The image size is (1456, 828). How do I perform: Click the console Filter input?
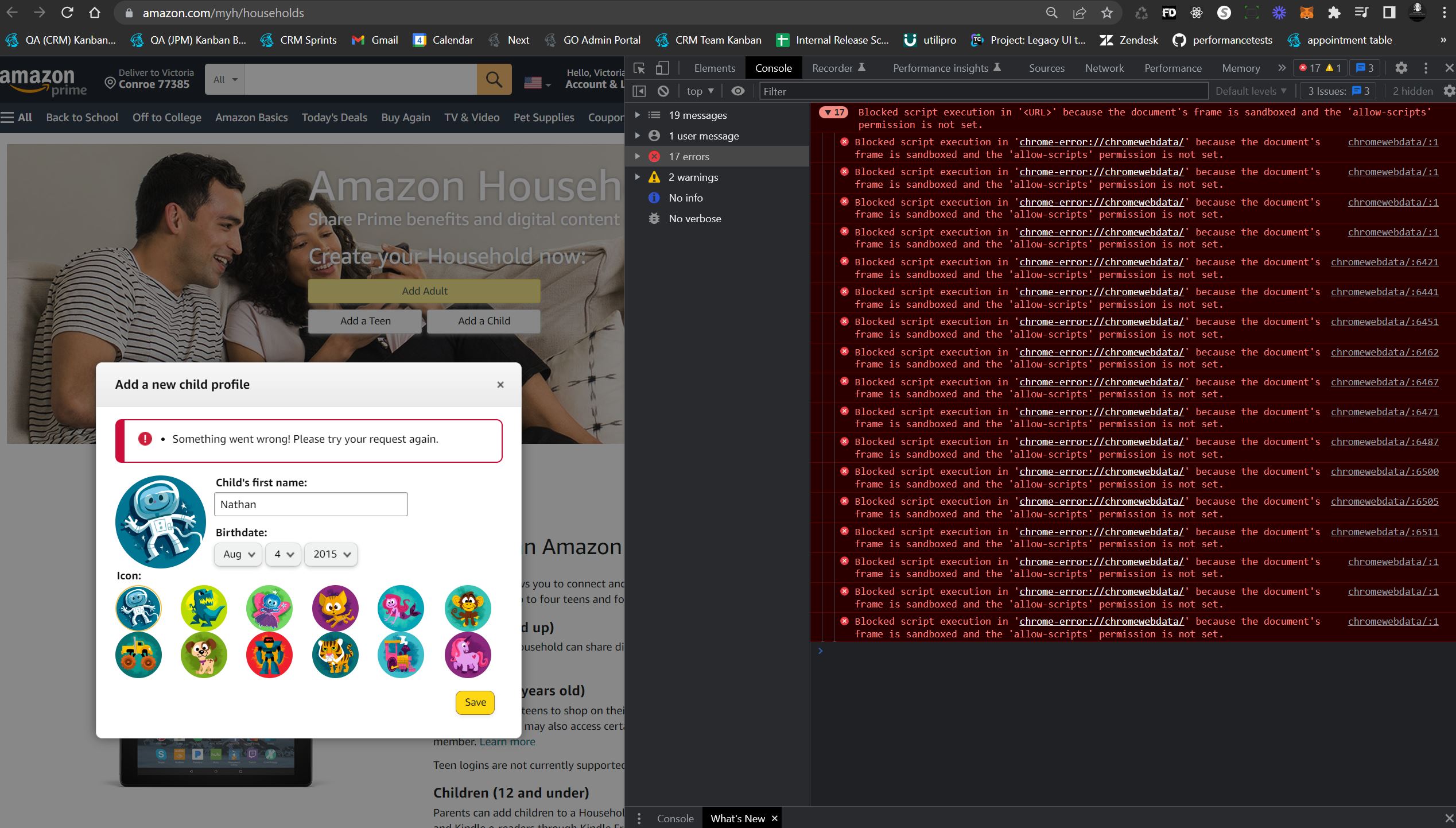(984, 91)
